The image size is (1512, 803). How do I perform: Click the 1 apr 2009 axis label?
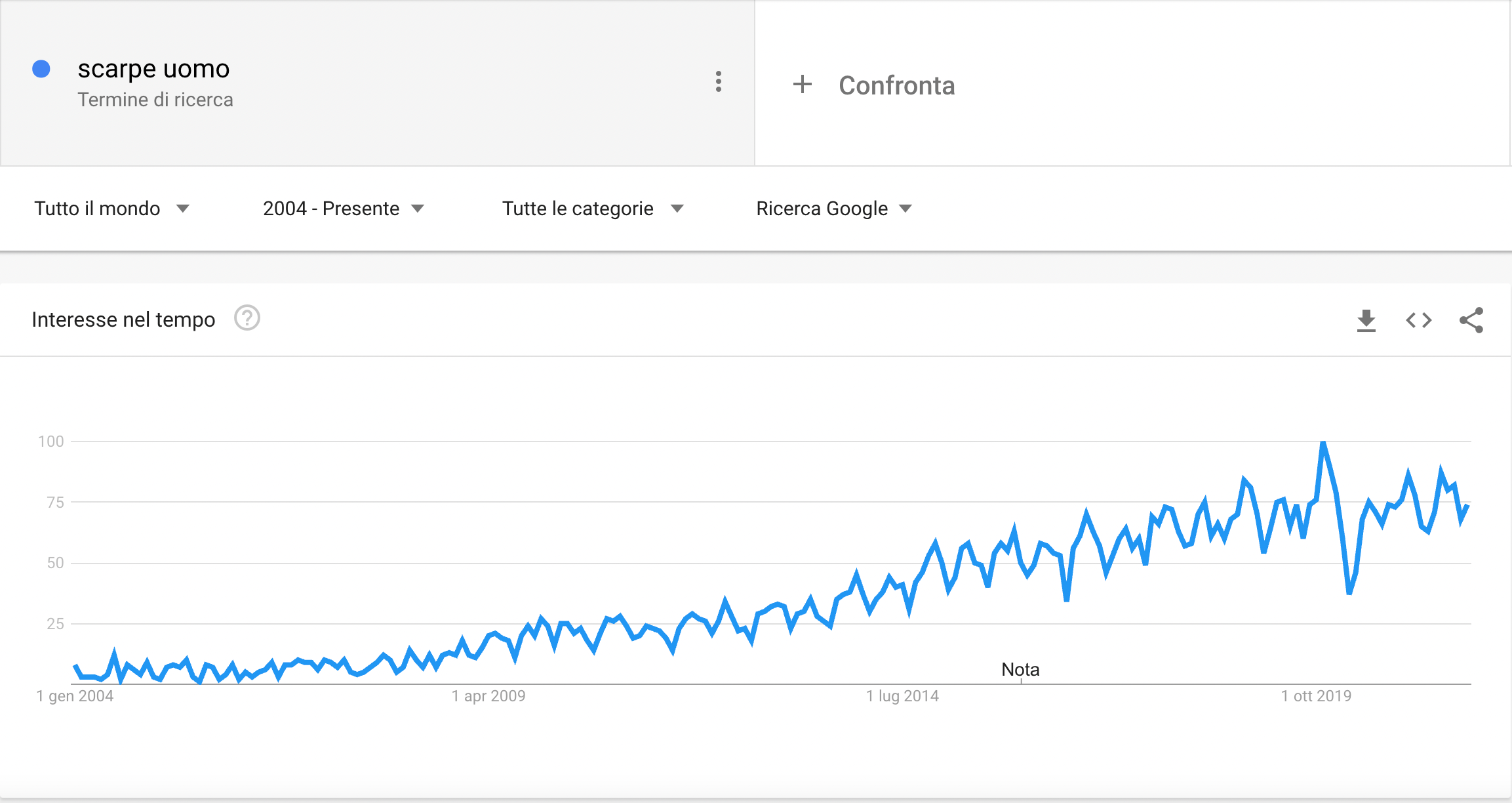(x=488, y=696)
